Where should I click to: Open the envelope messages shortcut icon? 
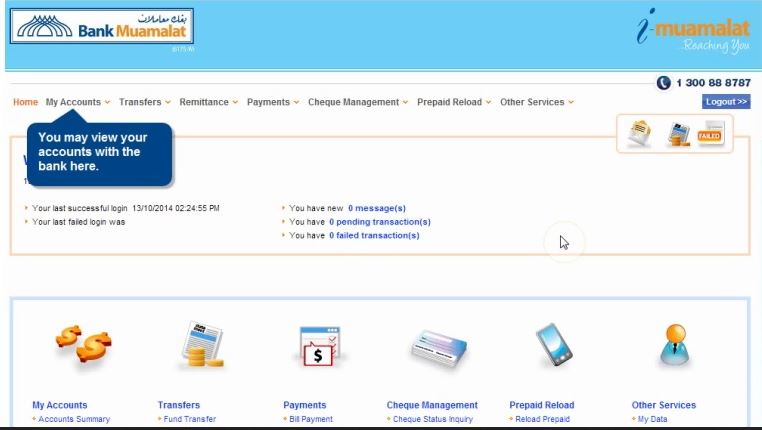[640, 134]
